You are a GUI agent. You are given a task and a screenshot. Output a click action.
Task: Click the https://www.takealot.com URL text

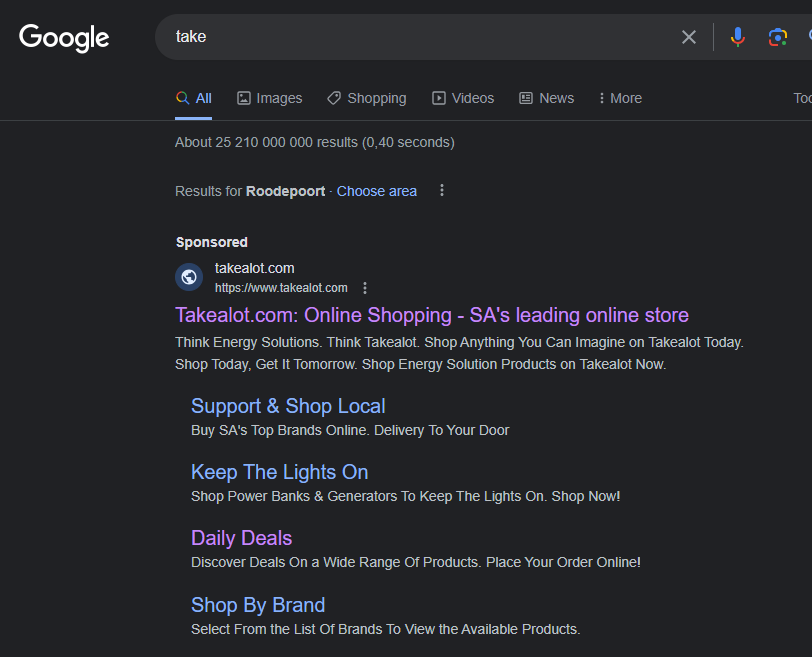(281, 288)
